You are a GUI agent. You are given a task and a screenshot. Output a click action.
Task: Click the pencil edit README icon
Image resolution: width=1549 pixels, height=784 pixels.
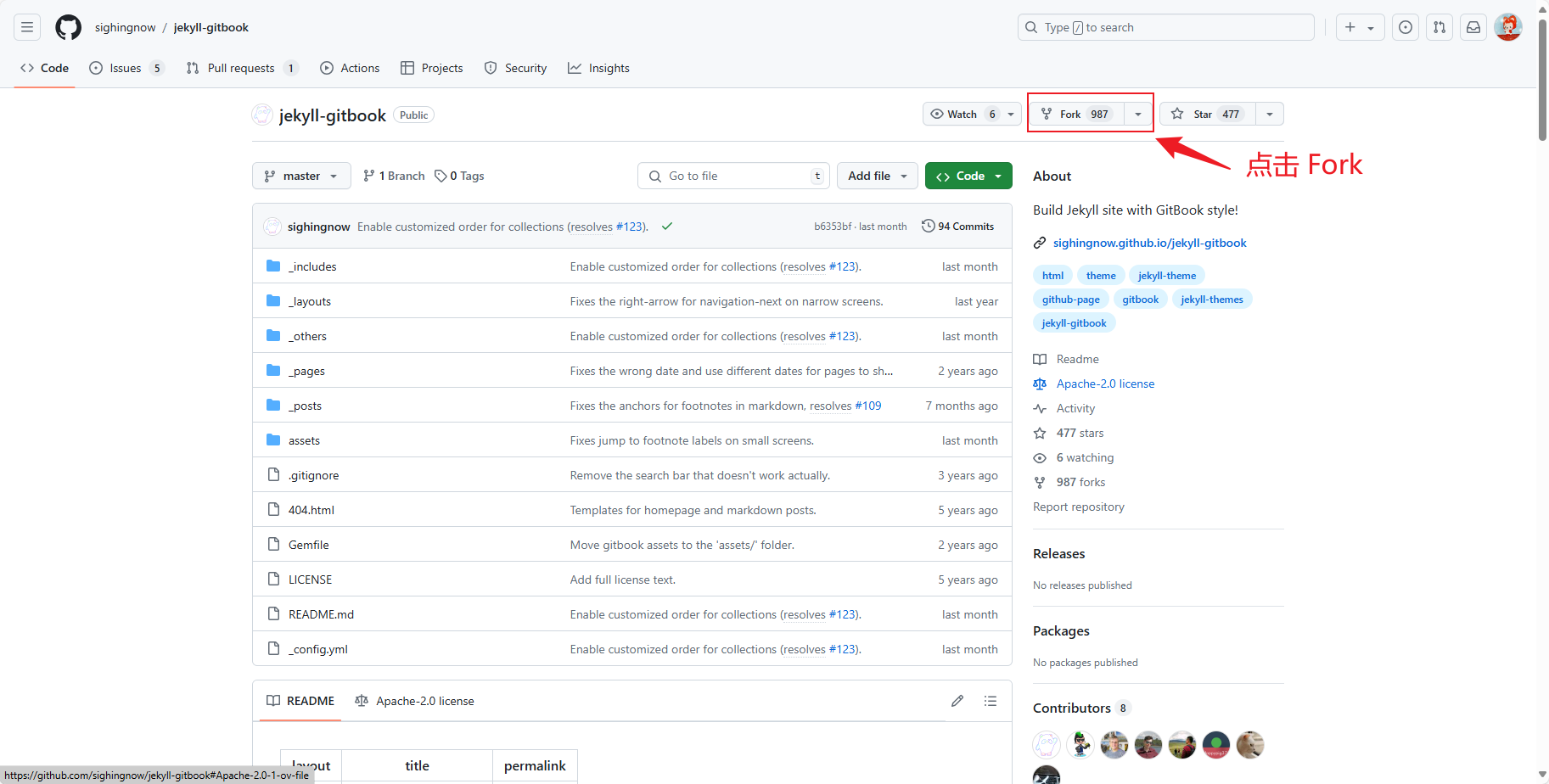tap(957, 701)
